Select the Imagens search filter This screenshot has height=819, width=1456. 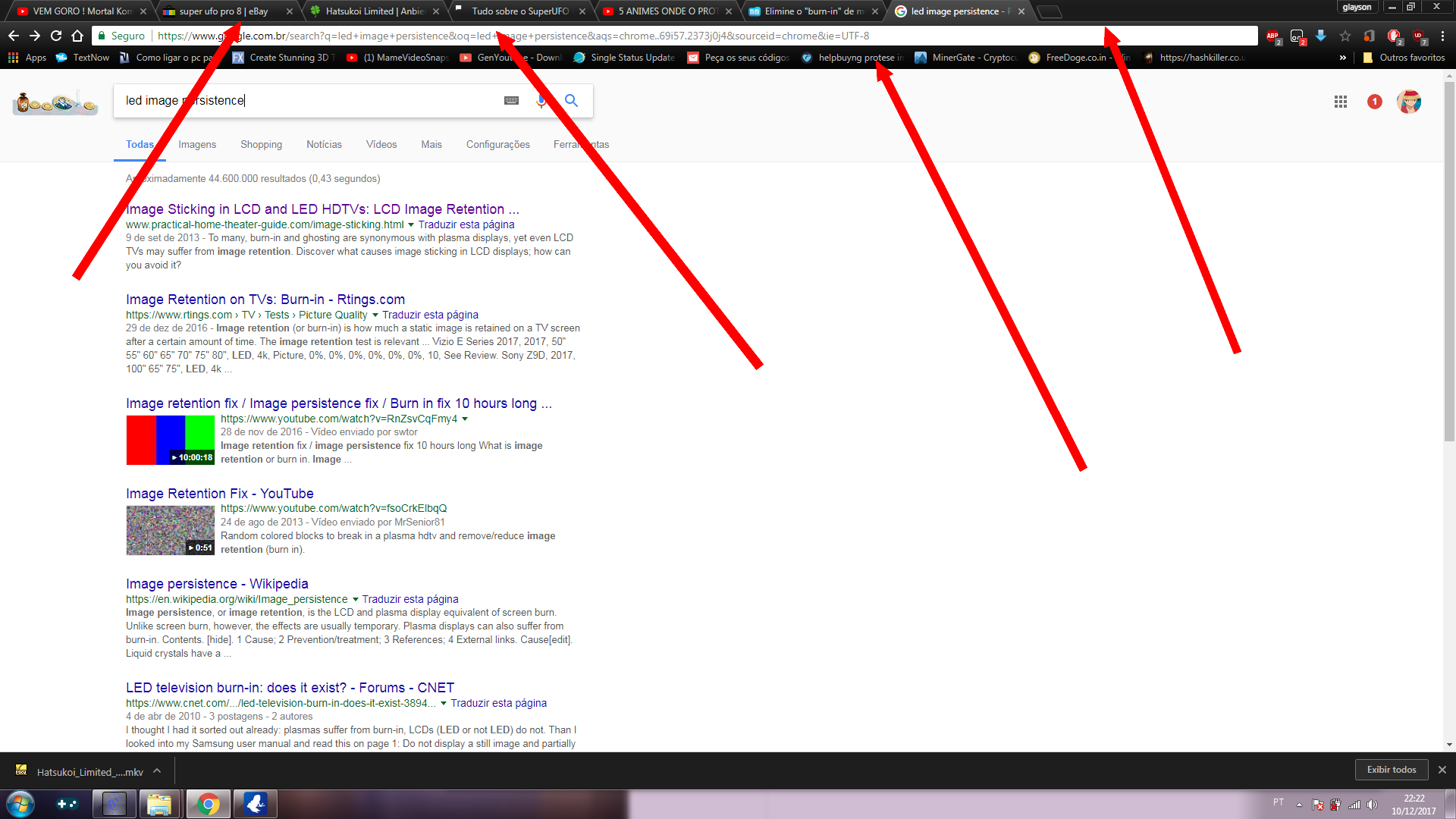click(x=197, y=144)
